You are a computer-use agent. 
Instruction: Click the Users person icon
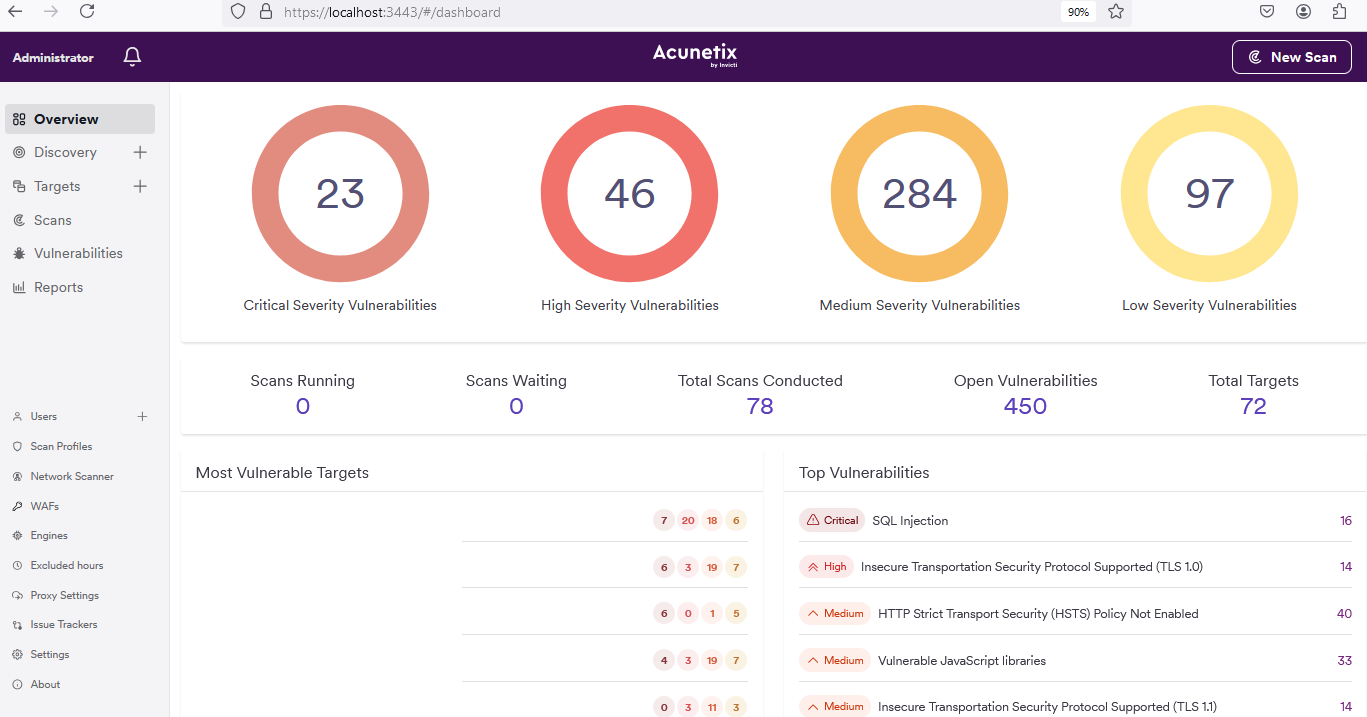(x=17, y=416)
